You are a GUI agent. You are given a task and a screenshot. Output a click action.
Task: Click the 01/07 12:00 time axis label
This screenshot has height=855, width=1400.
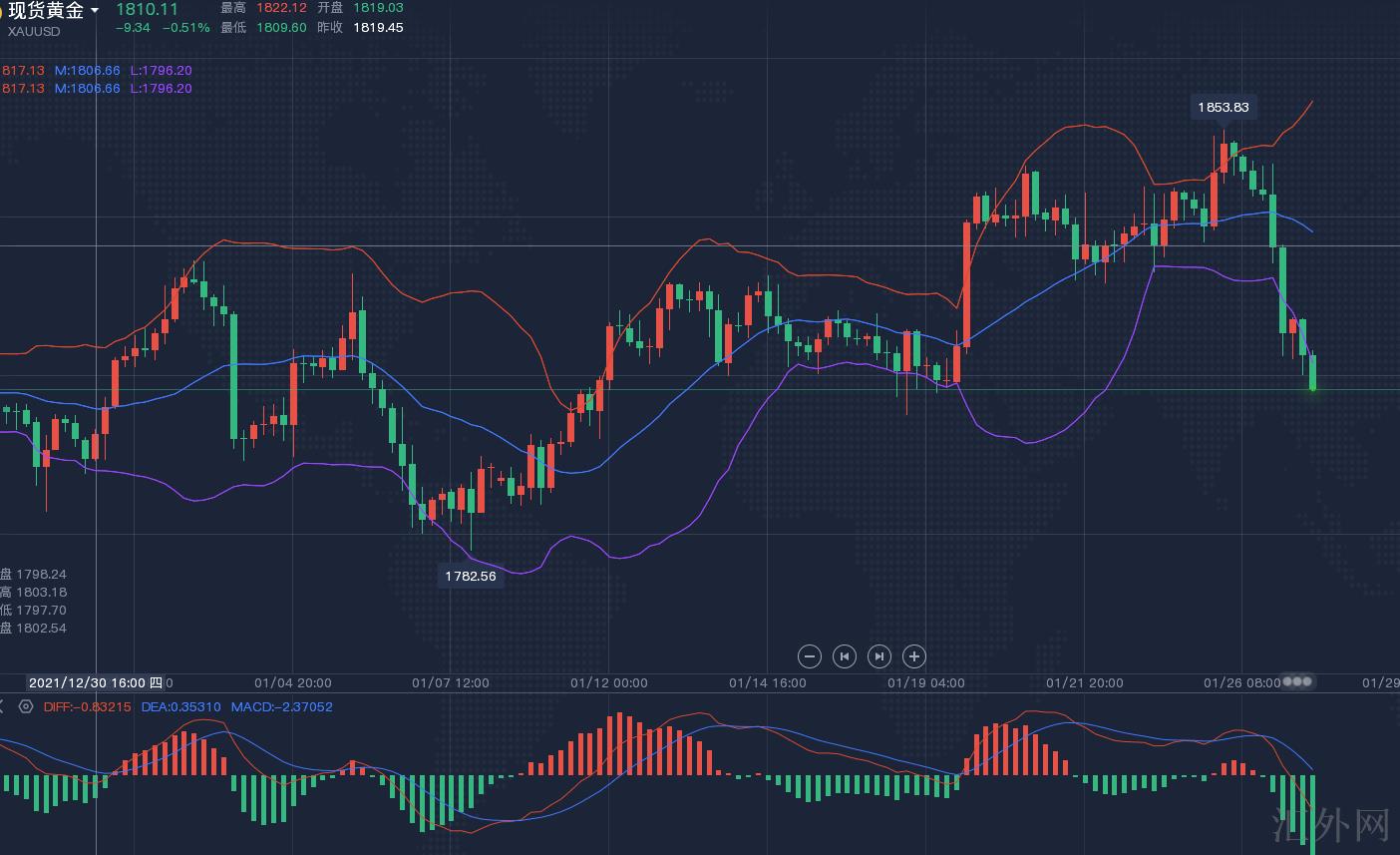point(451,682)
